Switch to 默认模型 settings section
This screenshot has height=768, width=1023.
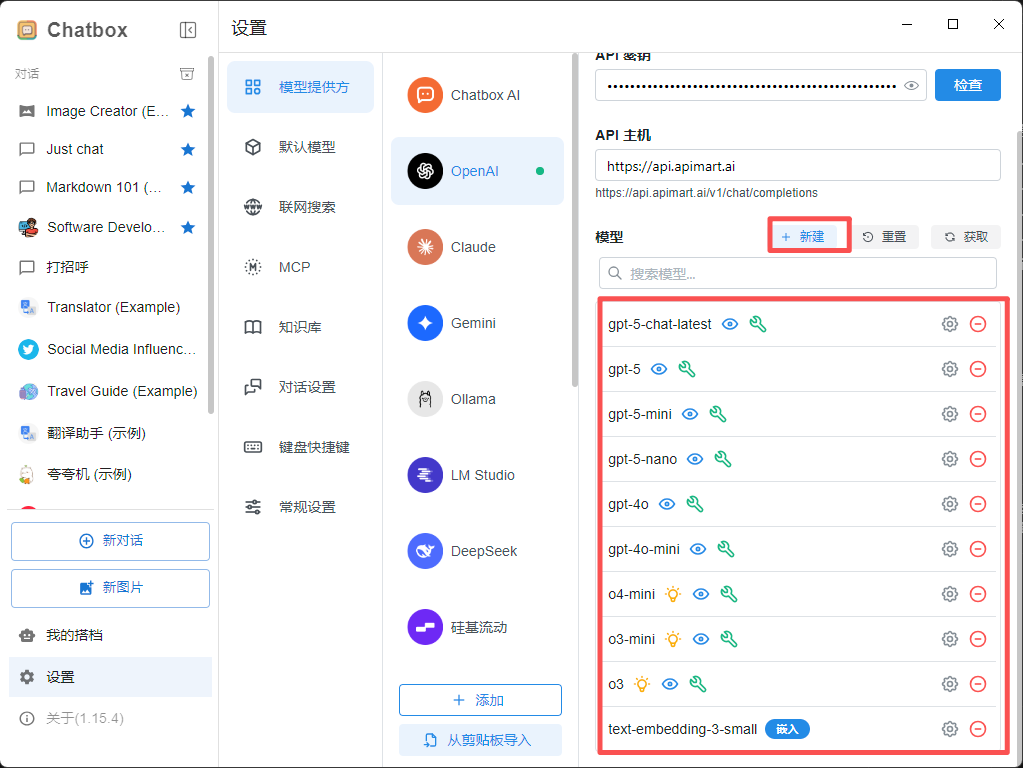(300, 147)
